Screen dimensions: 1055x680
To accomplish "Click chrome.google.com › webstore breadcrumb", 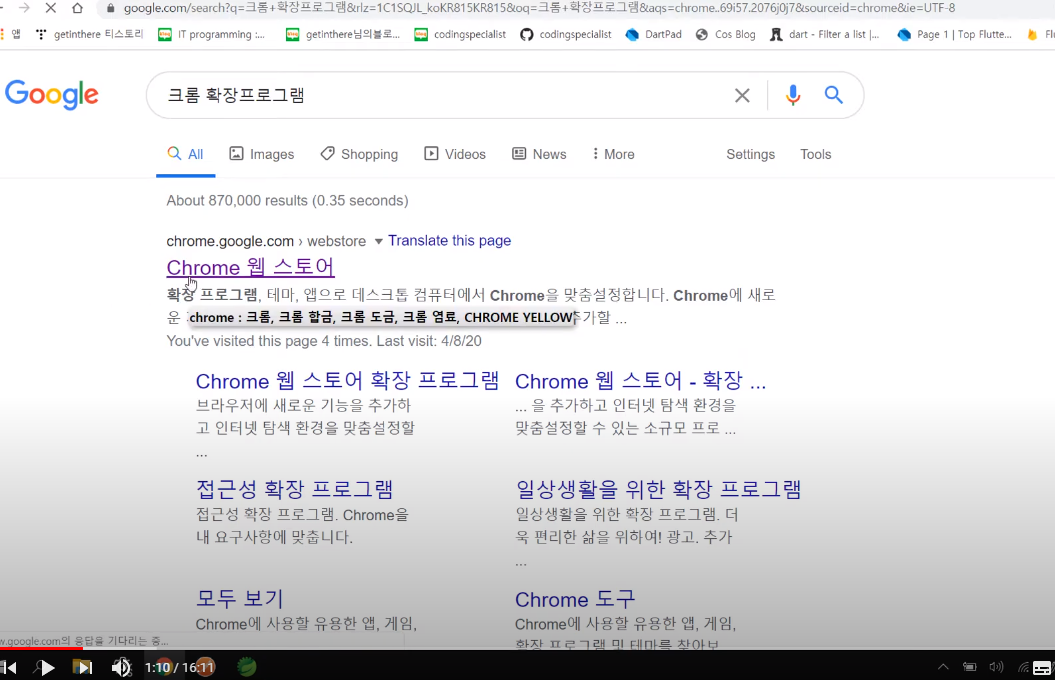I will point(266,241).
